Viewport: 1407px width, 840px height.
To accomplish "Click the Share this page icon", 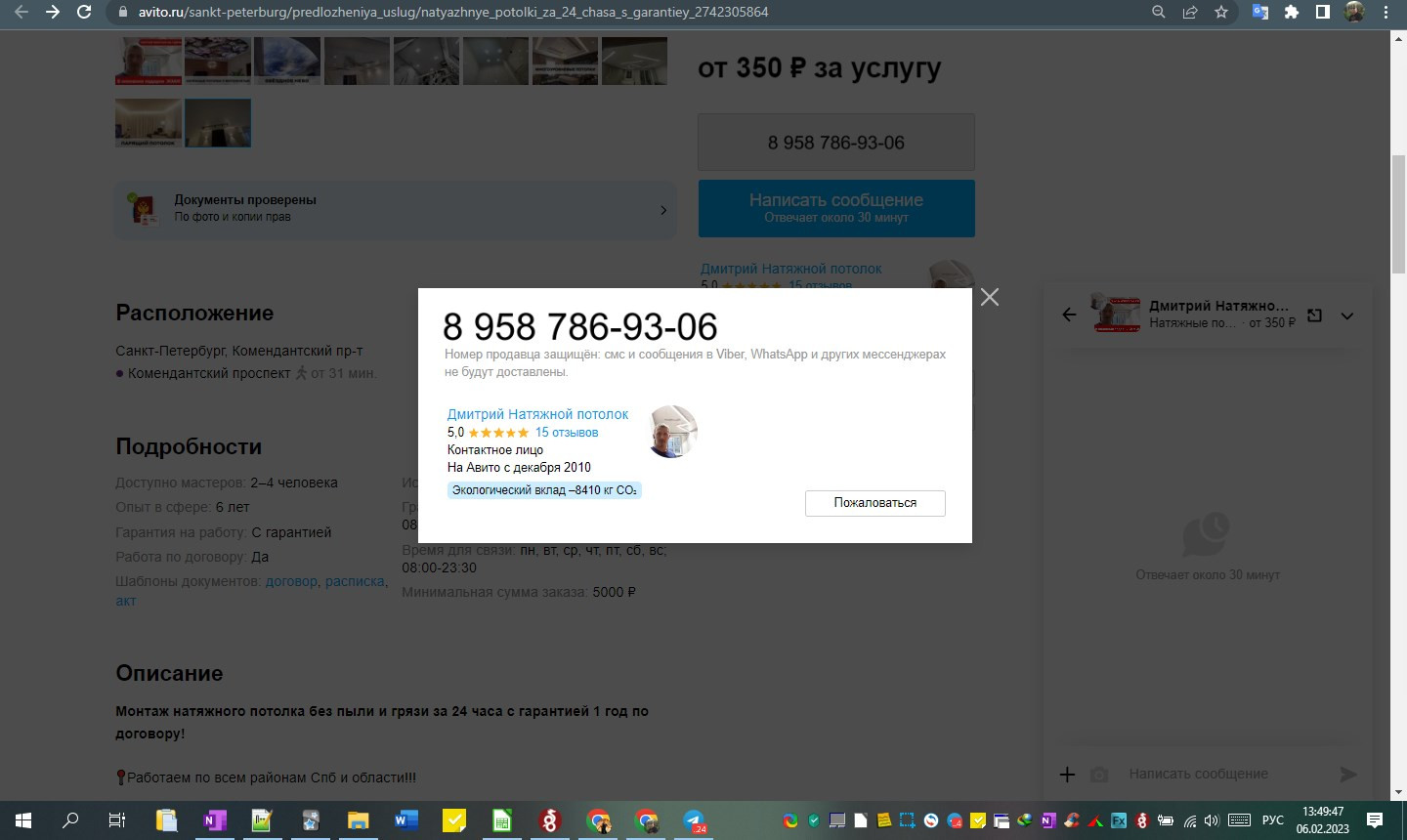I will pos(1190,12).
